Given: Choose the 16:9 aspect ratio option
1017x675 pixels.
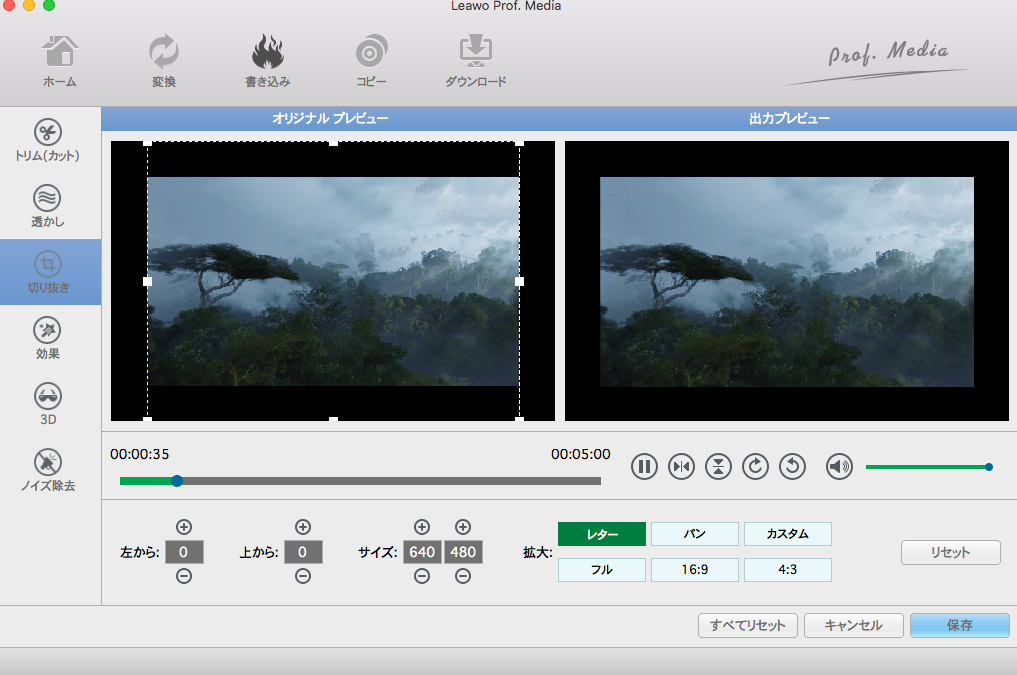Looking at the screenshot, I should pyautogui.click(x=695, y=570).
